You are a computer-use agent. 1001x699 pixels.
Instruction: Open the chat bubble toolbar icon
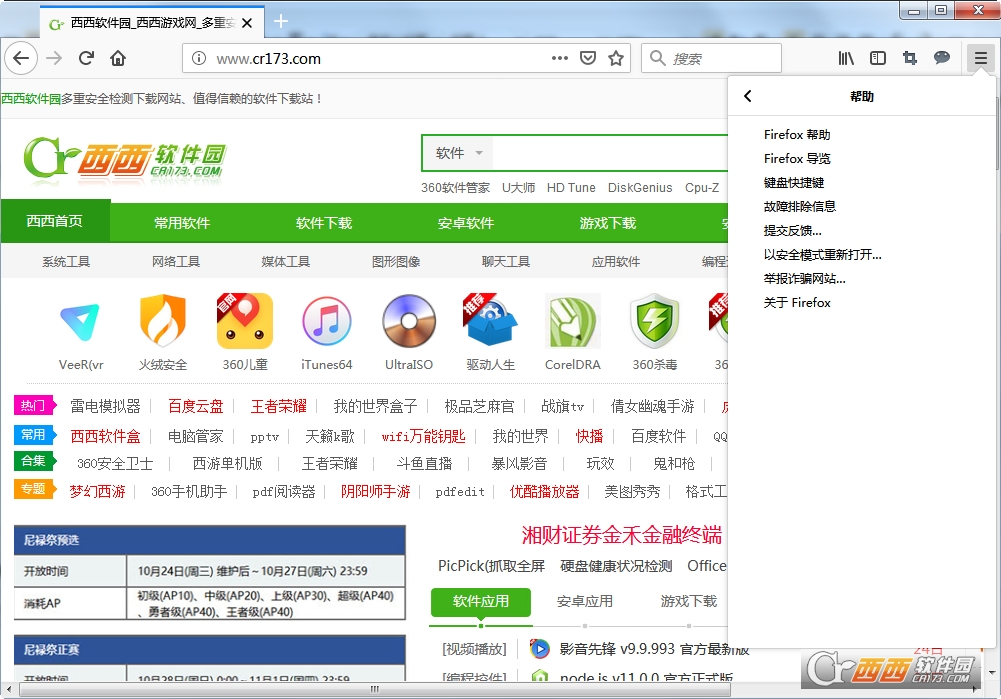(942, 58)
